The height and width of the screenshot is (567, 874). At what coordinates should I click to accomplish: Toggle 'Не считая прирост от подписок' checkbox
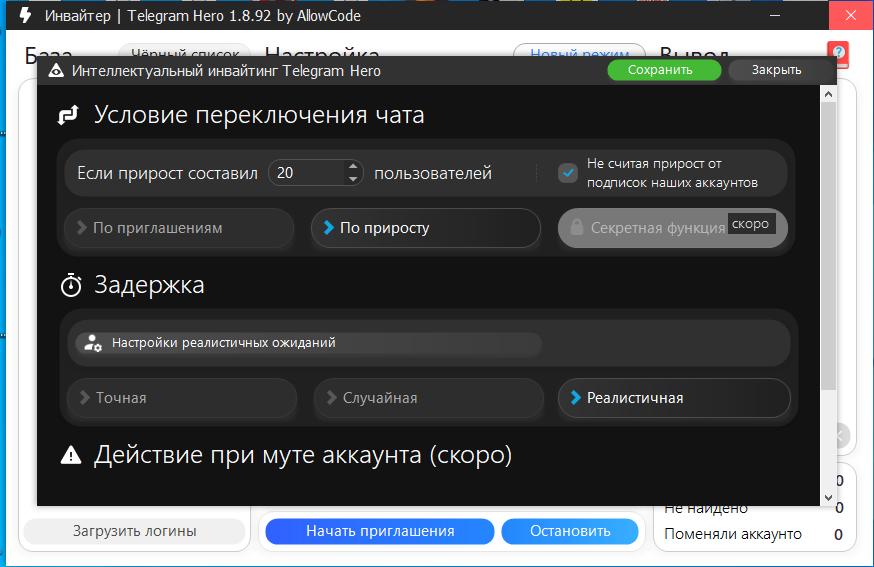point(567,173)
